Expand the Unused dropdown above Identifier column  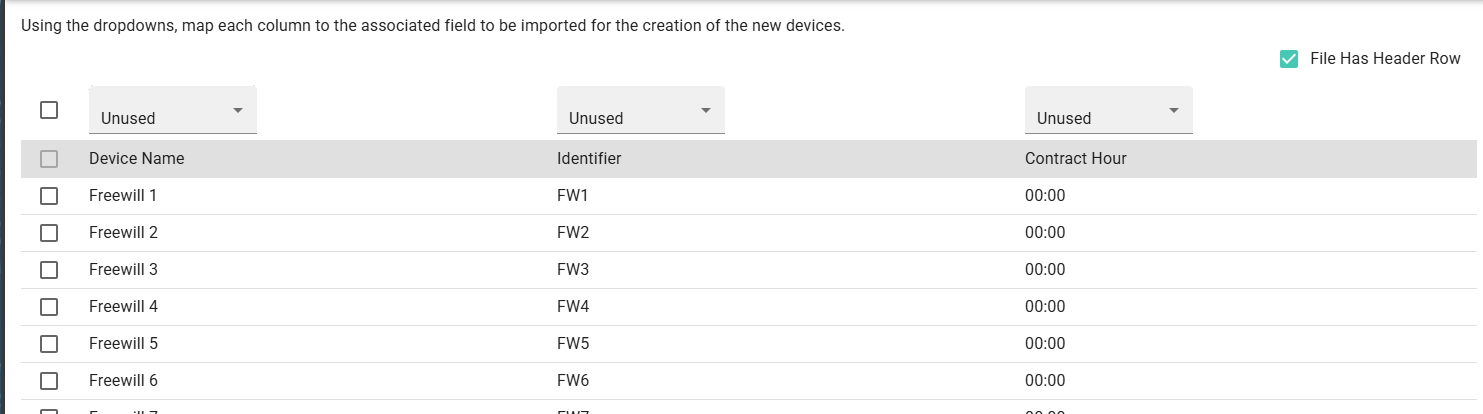(x=641, y=110)
